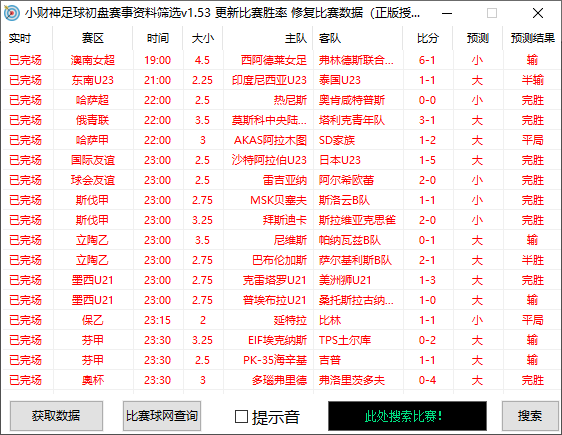Screen dimensions: 562x435
Task: Click the 23:15 time cell
Action: 158,320
